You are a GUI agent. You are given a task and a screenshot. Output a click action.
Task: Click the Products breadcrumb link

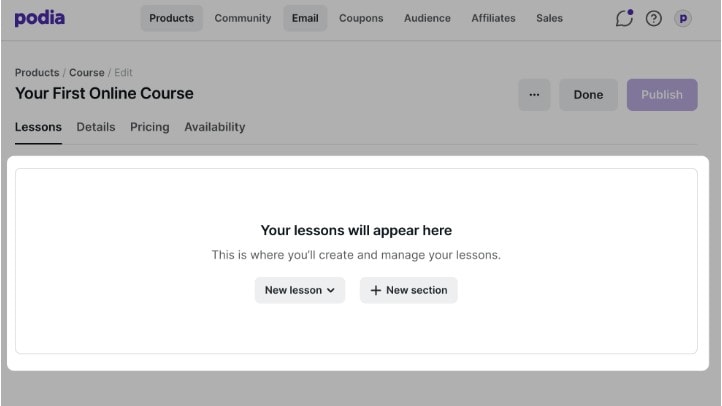click(x=37, y=73)
